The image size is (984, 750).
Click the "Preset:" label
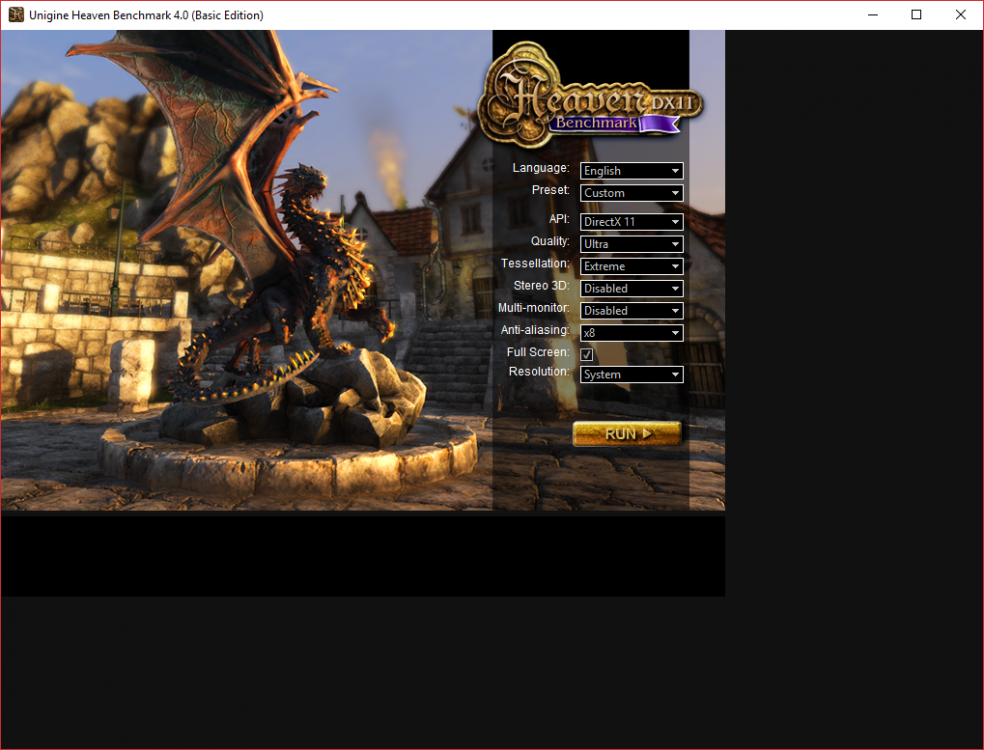click(550, 190)
